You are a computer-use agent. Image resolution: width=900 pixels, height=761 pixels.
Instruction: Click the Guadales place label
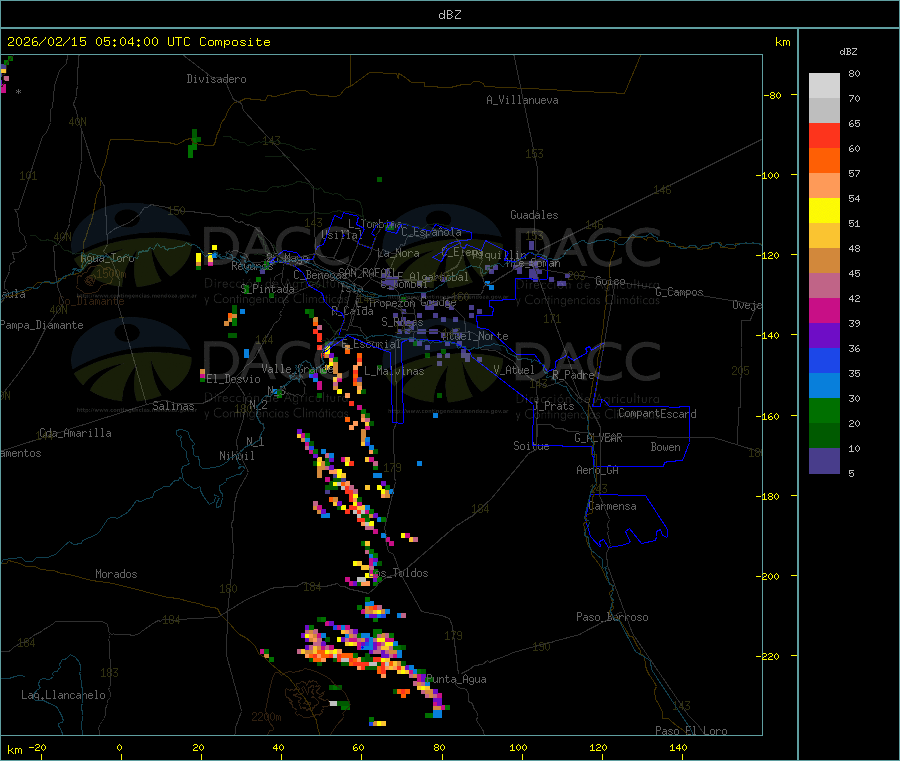coord(534,215)
